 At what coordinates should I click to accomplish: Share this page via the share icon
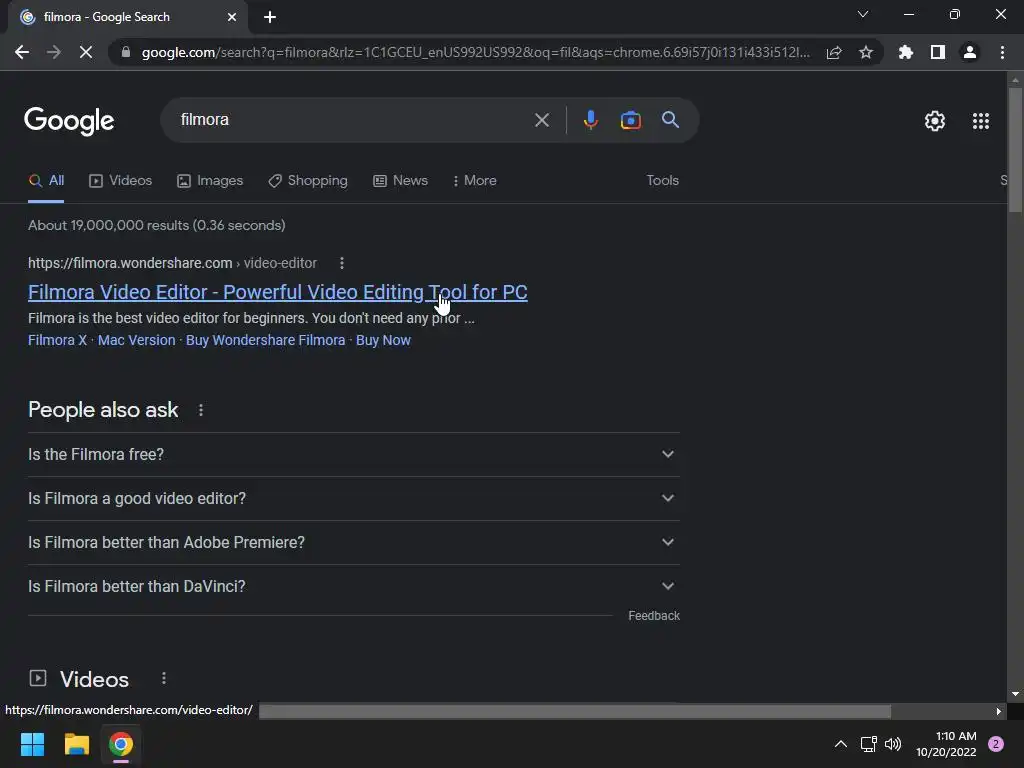834,52
